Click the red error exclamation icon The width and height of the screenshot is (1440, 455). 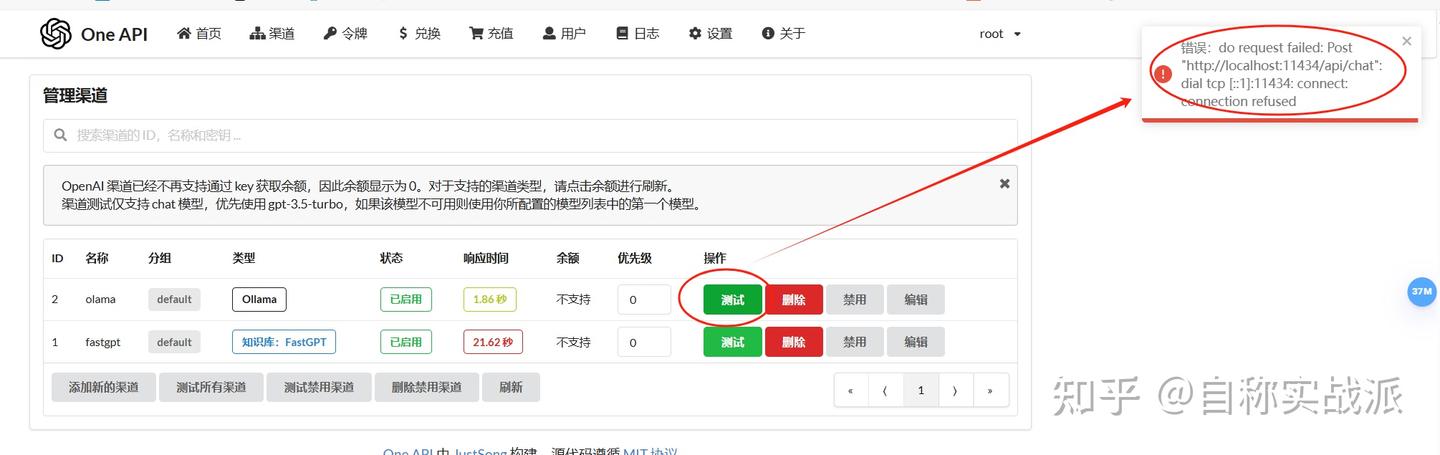[x=1163, y=74]
